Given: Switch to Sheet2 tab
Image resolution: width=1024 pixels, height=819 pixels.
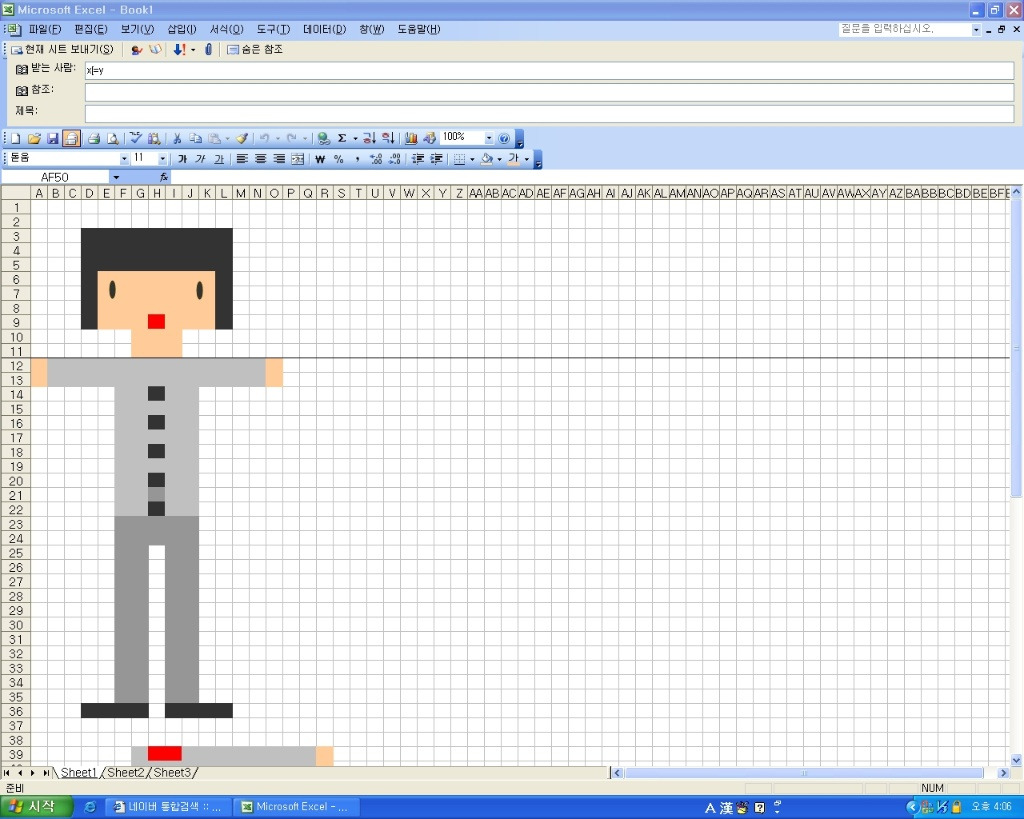Looking at the screenshot, I should [125, 773].
